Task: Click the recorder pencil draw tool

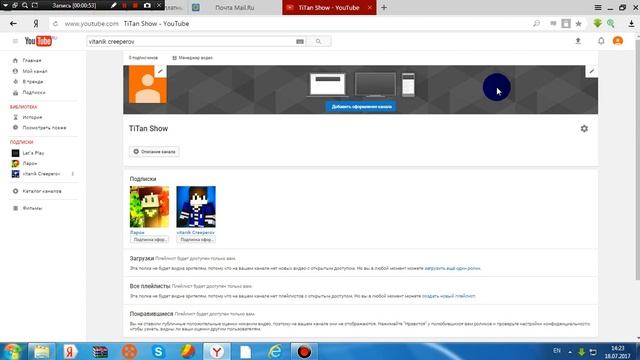Action: click(114, 5)
